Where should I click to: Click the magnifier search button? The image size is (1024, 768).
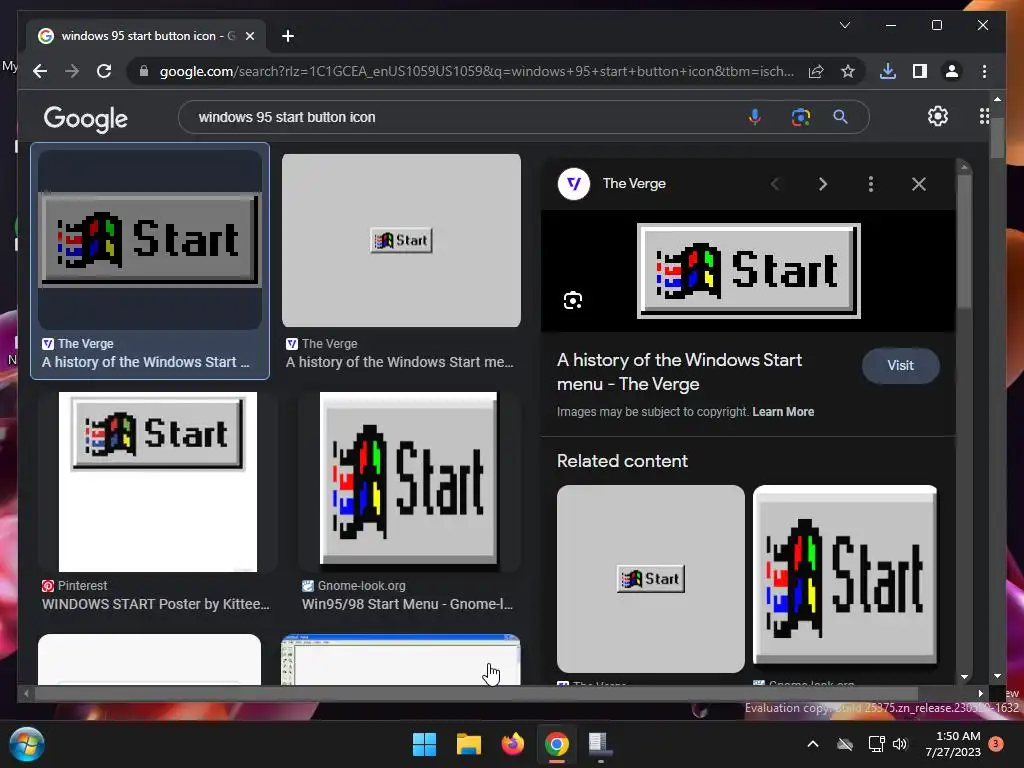[840, 117]
